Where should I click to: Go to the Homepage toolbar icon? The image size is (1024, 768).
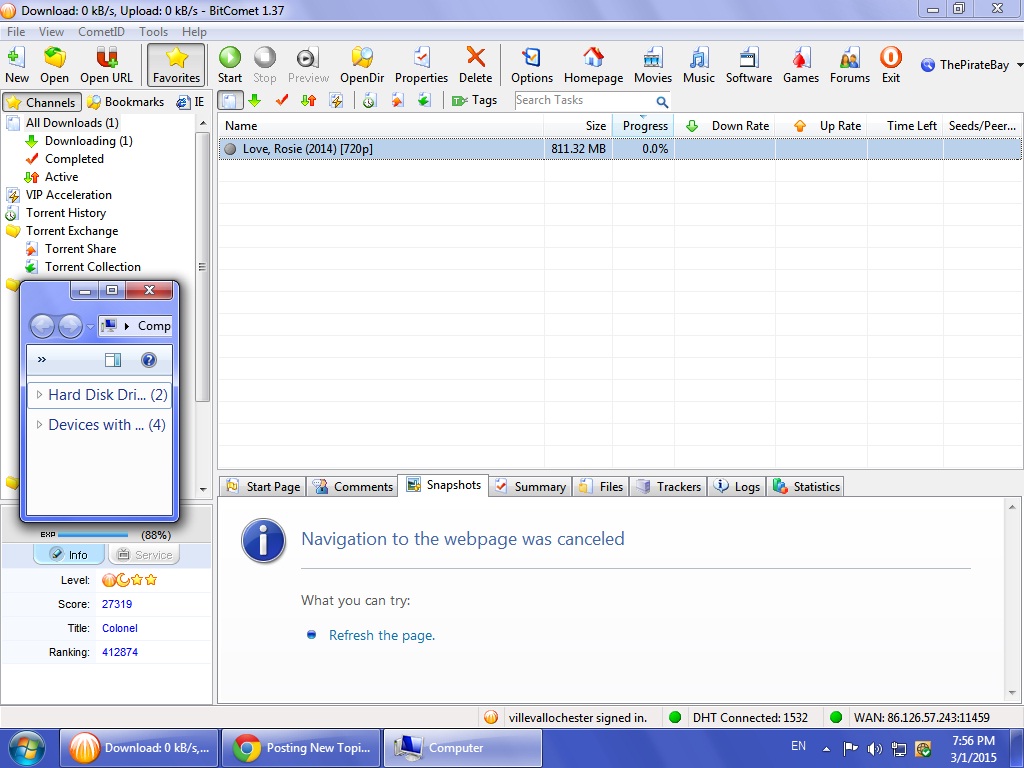point(594,65)
